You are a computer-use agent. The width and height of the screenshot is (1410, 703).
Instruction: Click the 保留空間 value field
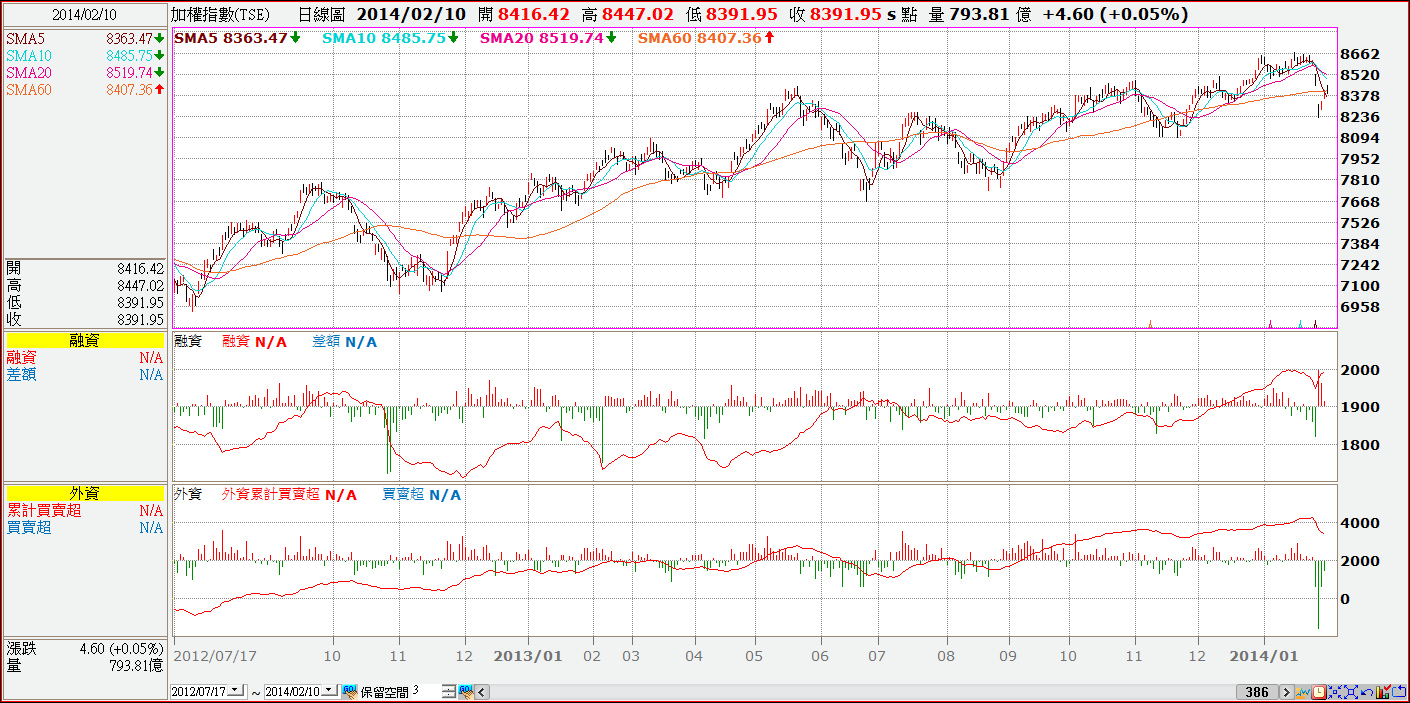point(426,691)
